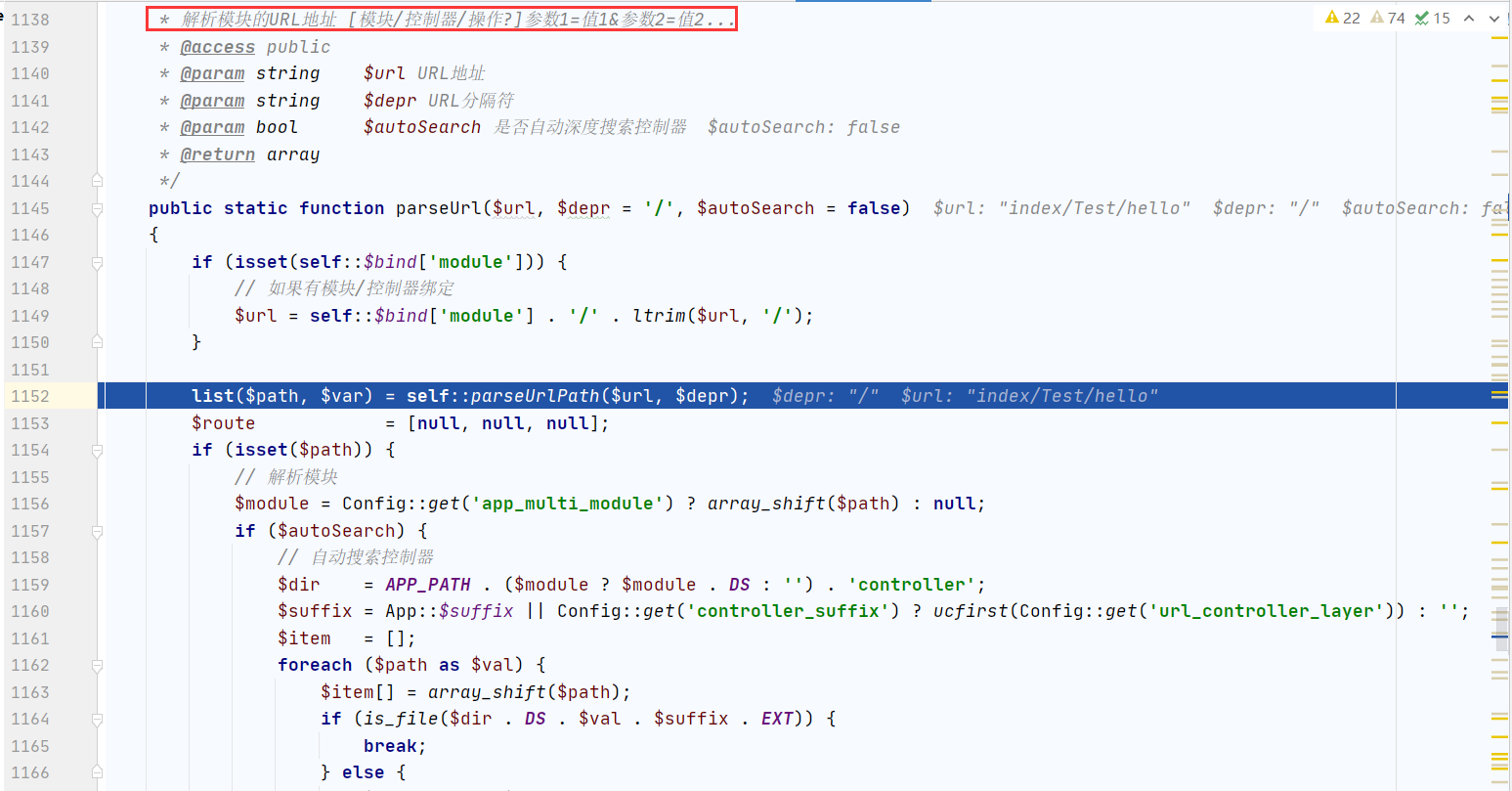Go to previous highlighted error arrow
Viewport: 1512px width, 791px height.
(x=1469, y=18)
